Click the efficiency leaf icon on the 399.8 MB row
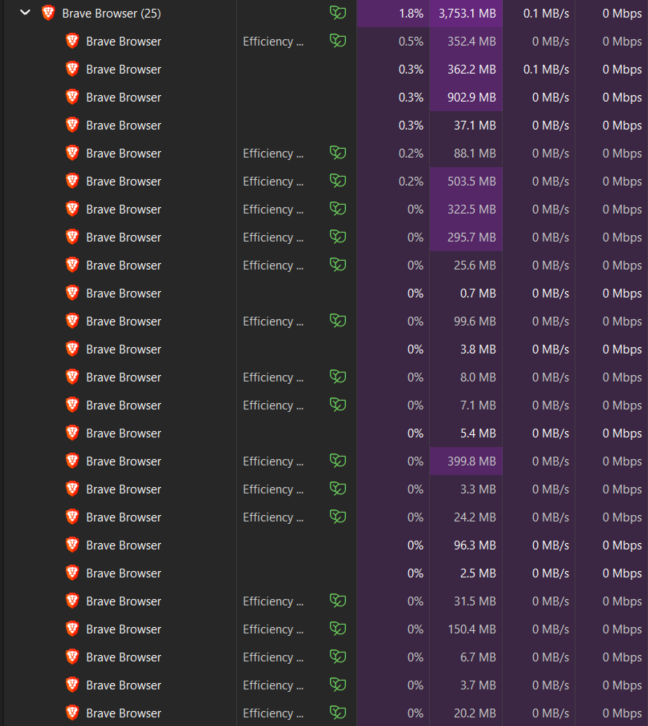 [x=338, y=461]
